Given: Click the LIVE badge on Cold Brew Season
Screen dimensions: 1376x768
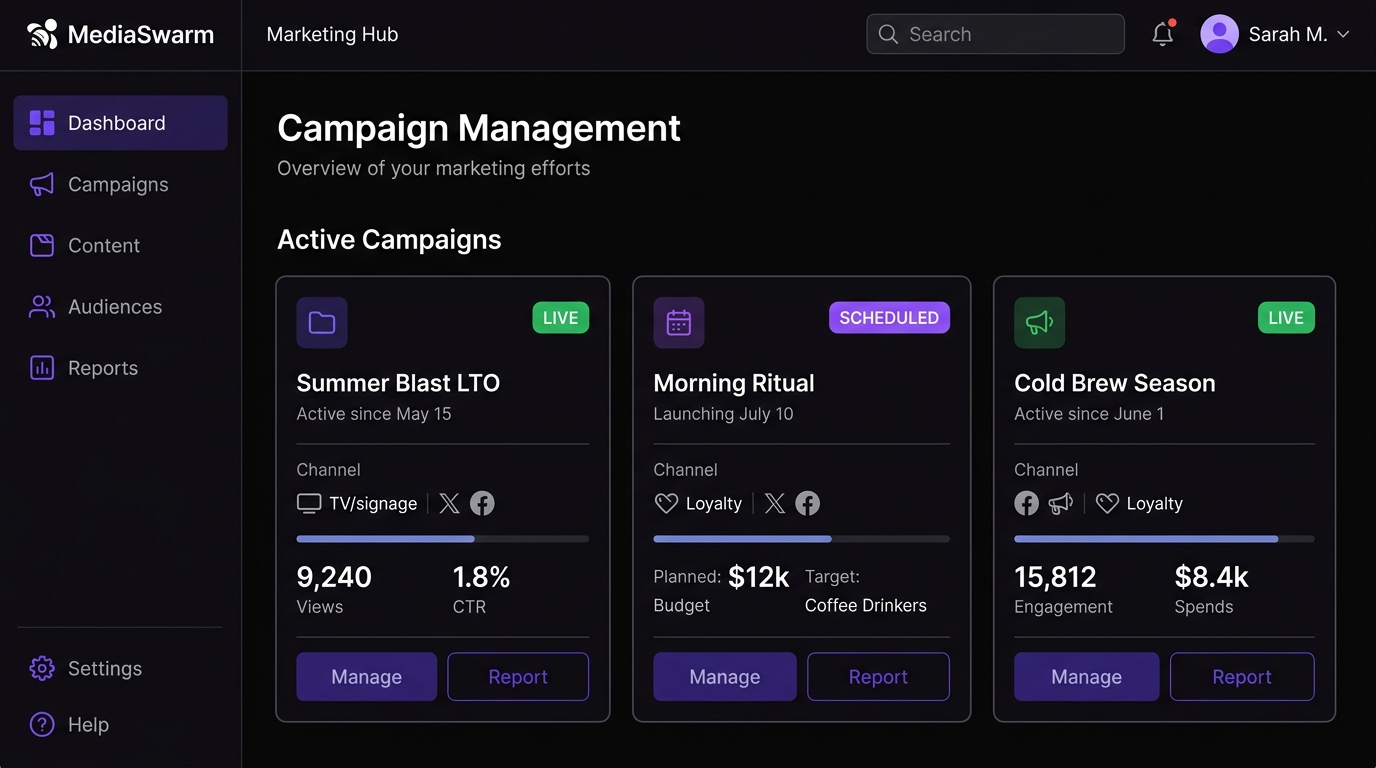Looking at the screenshot, I should [x=1286, y=318].
